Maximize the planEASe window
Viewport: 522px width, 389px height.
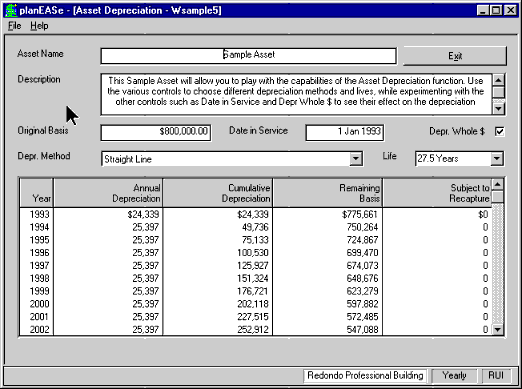tap(496, 10)
